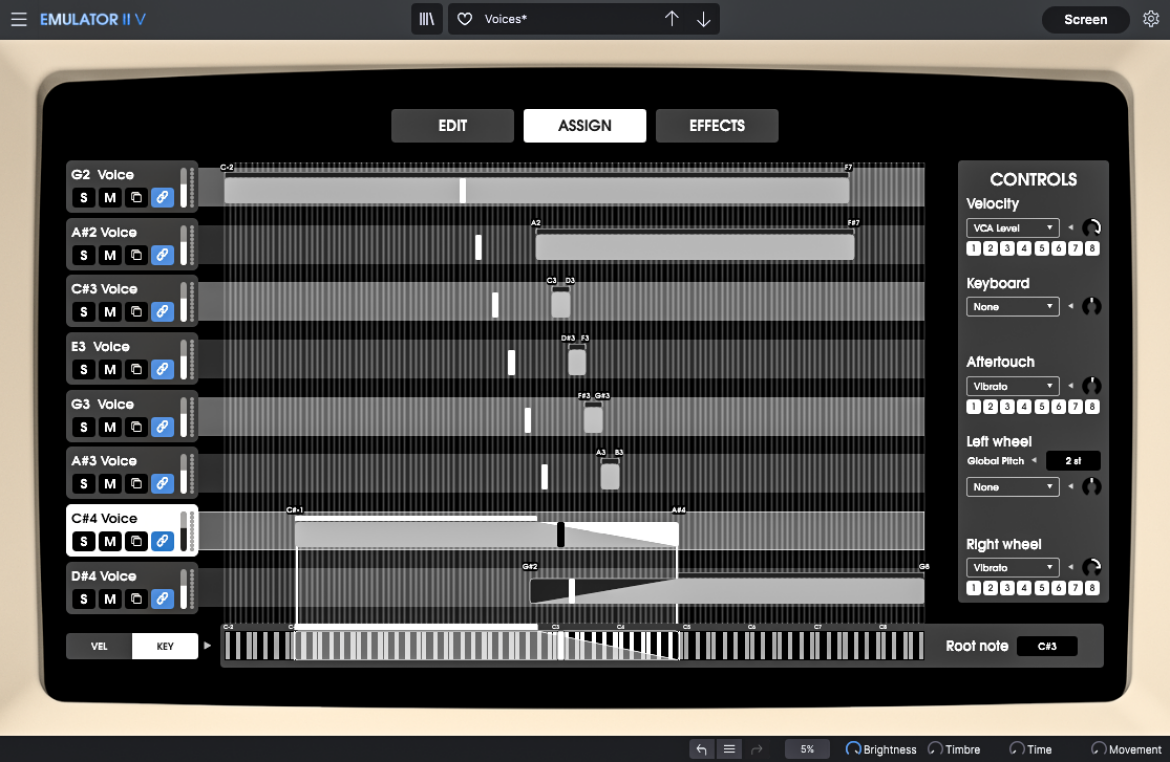Screen dimensions: 1170x762
Task: Switch to the EFFECTS tab
Action: (717, 125)
